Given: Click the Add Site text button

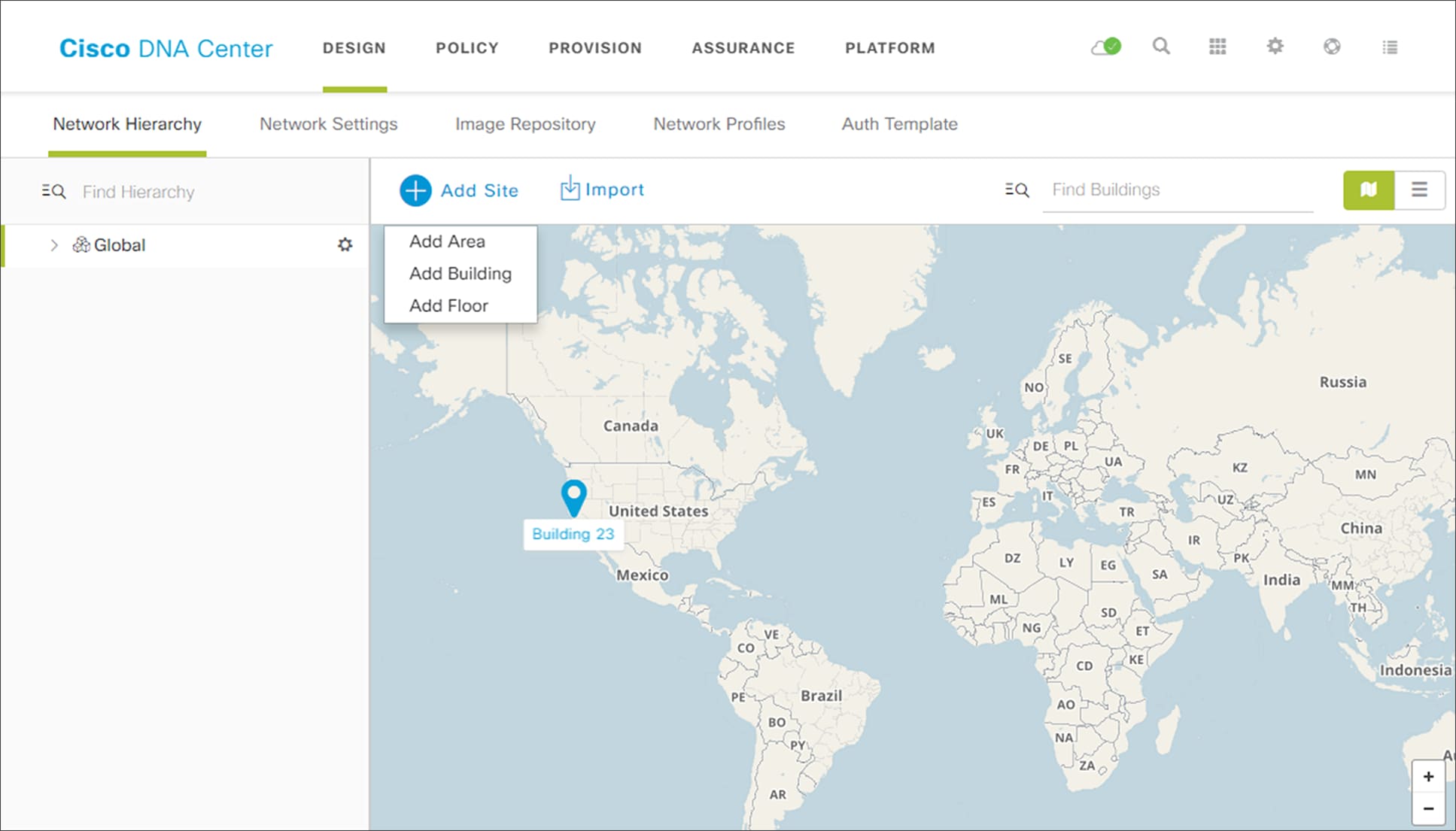Looking at the screenshot, I should coord(479,190).
